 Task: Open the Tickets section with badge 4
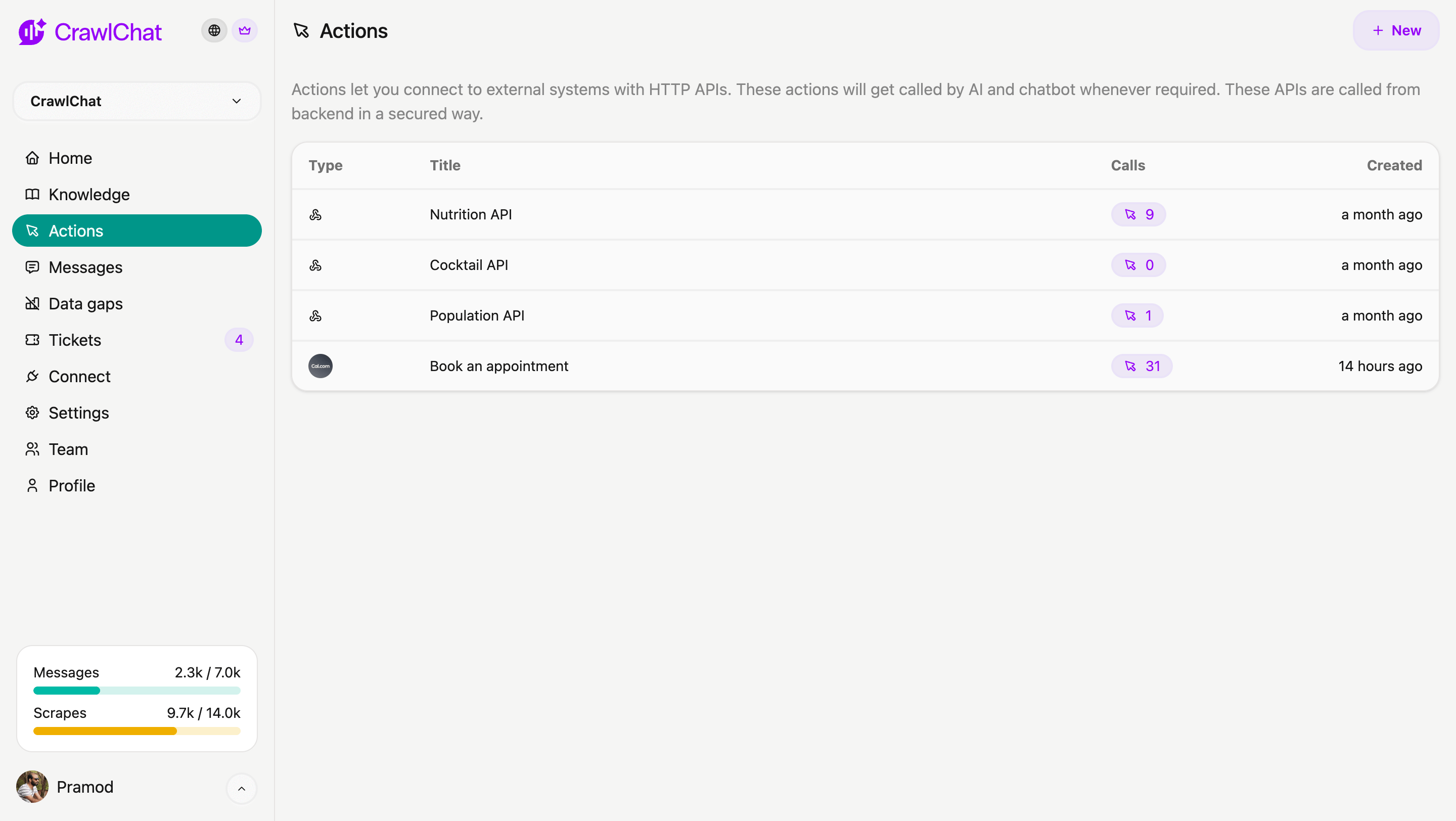tap(75, 340)
